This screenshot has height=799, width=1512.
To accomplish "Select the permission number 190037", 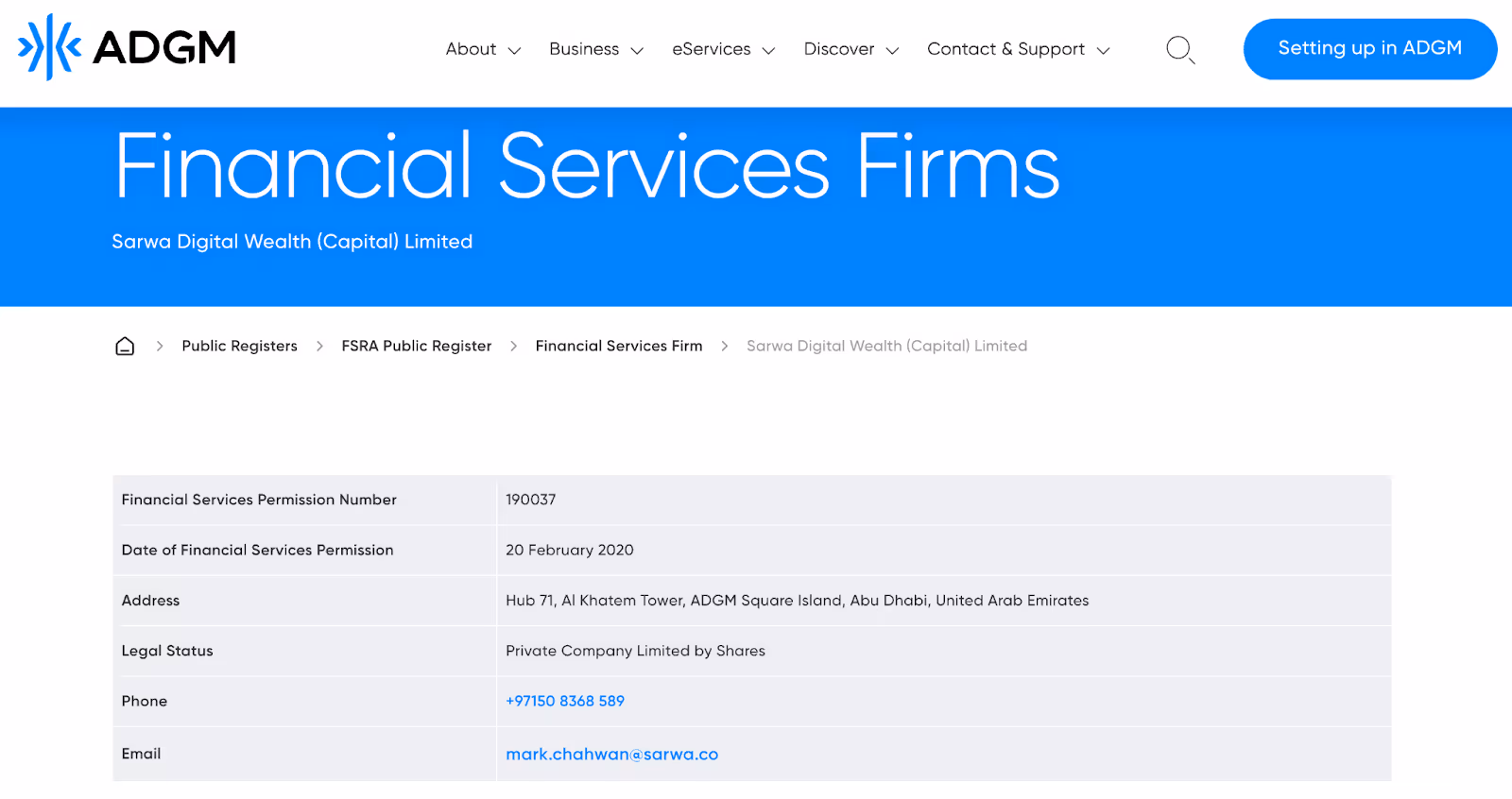I will coord(531,500).
